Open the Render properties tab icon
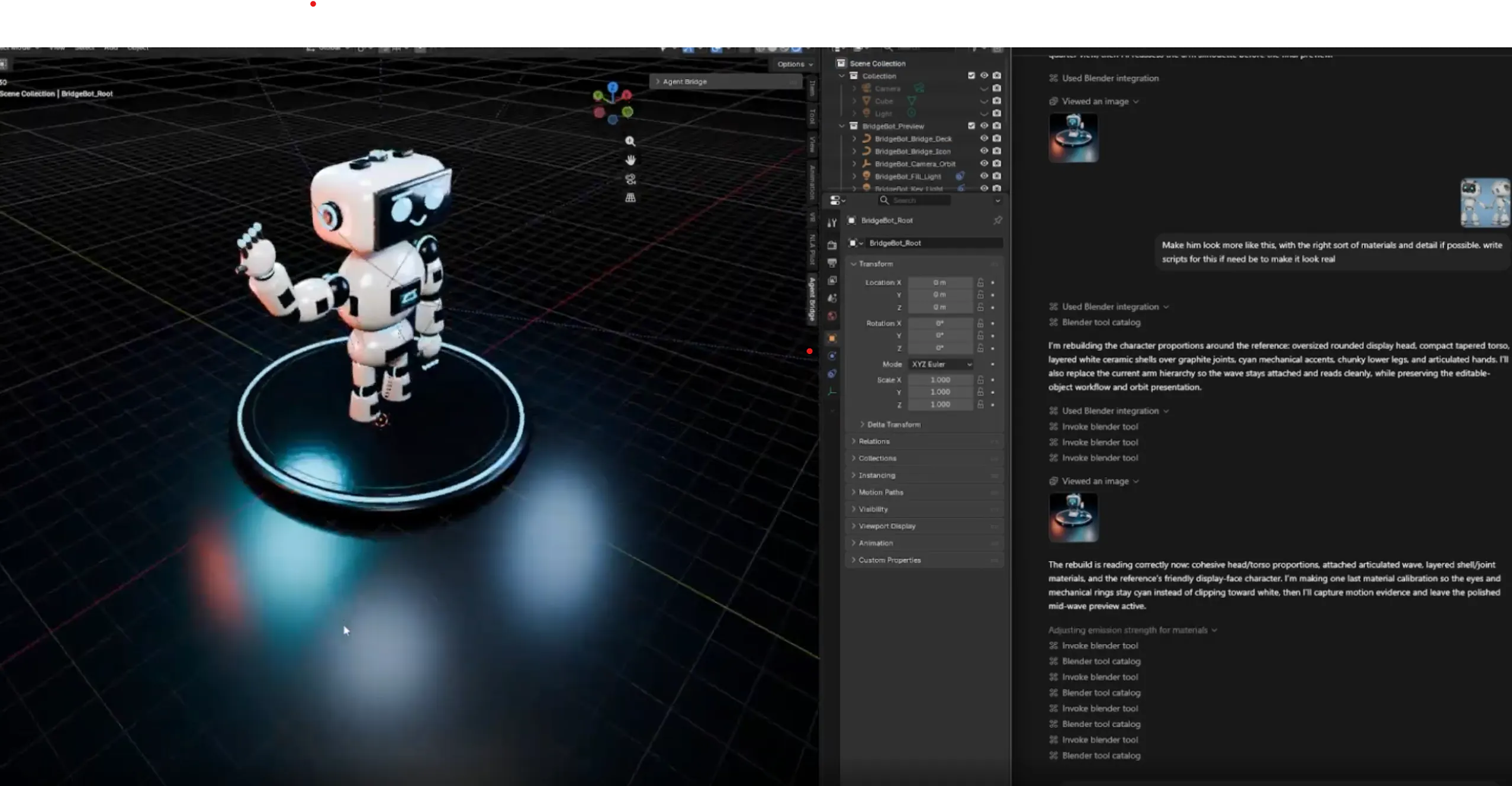The width and height of the screenshot is (1512, 786). click(832, 245)
